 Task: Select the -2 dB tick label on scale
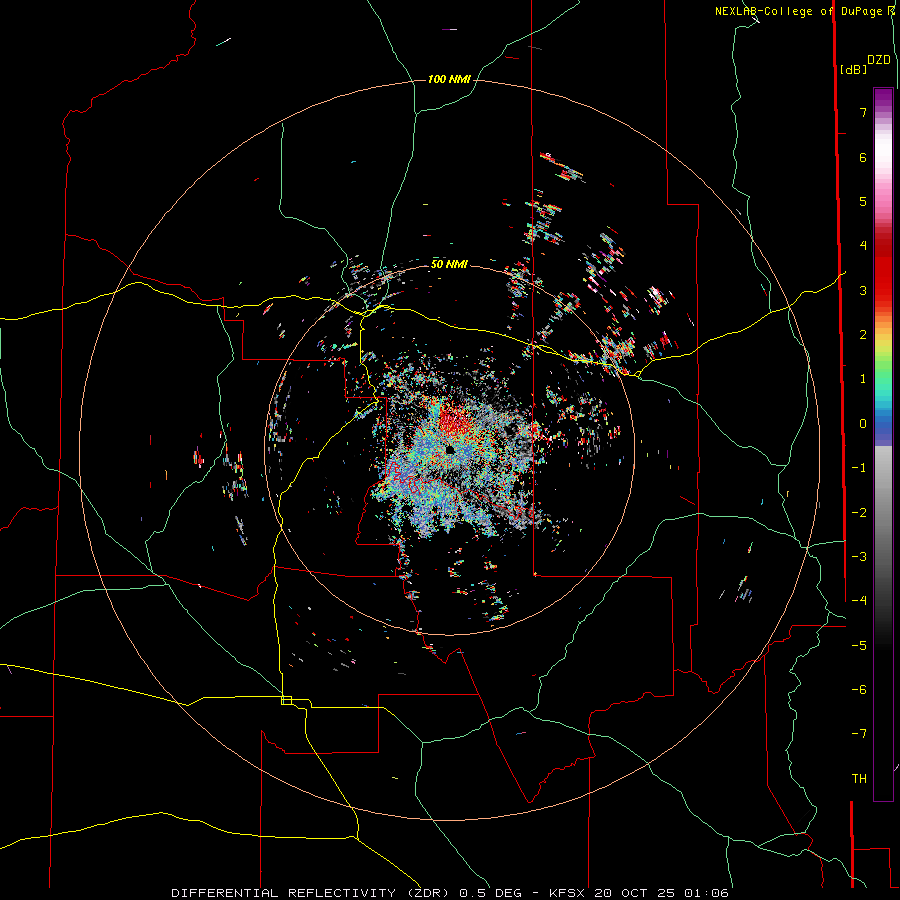click(859, 512)
